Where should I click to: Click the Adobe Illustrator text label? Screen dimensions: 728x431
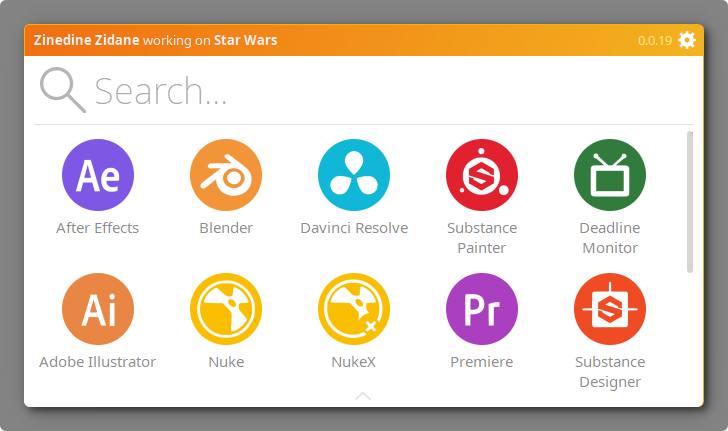pos(98,362)
